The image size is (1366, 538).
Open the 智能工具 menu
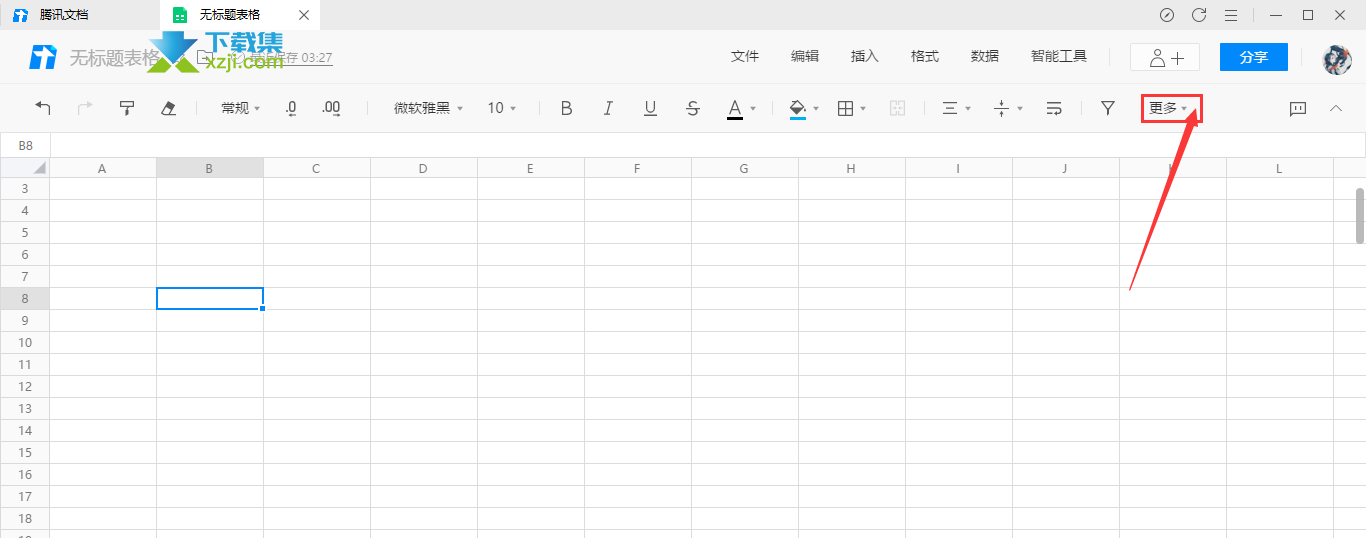[x=1059, y=57]
